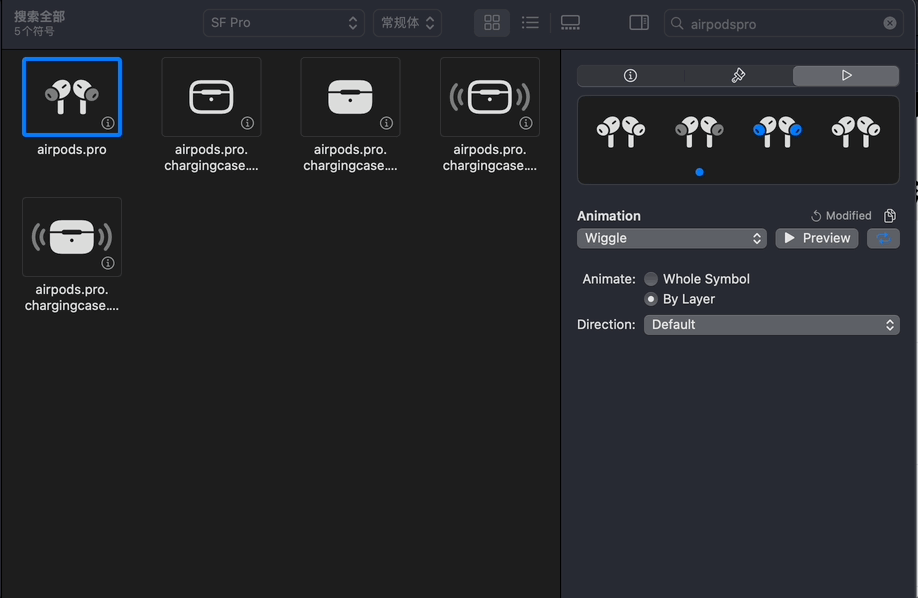Click the airpods.pro name label

tap(72, 149)
